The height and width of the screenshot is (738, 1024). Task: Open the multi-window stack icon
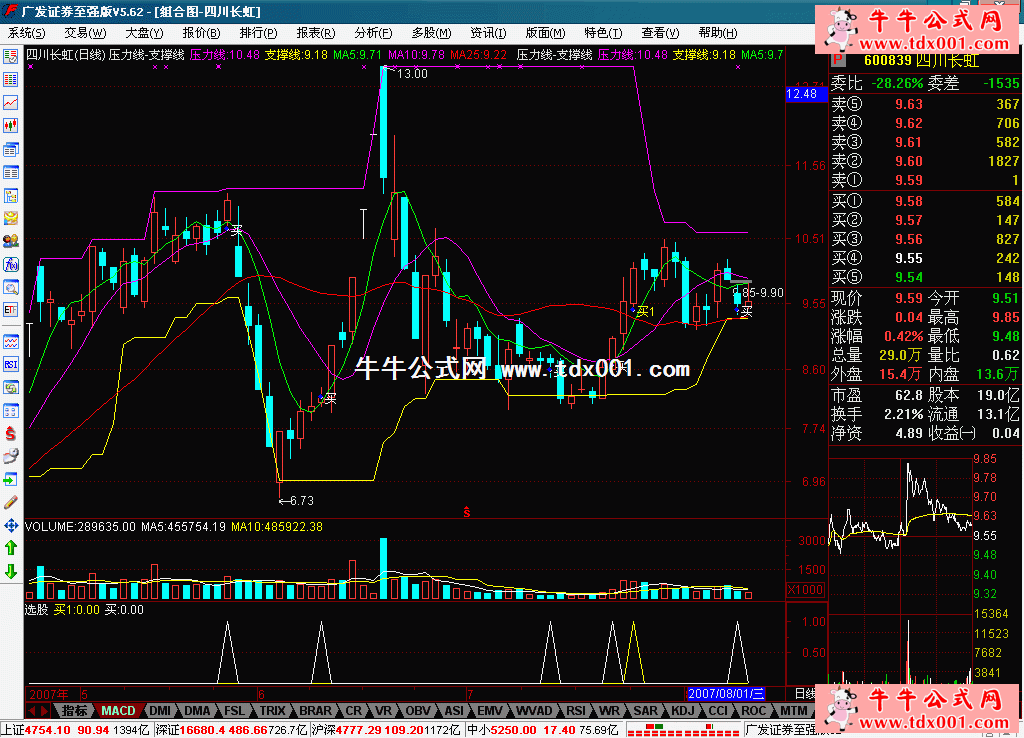pos(10,150)
